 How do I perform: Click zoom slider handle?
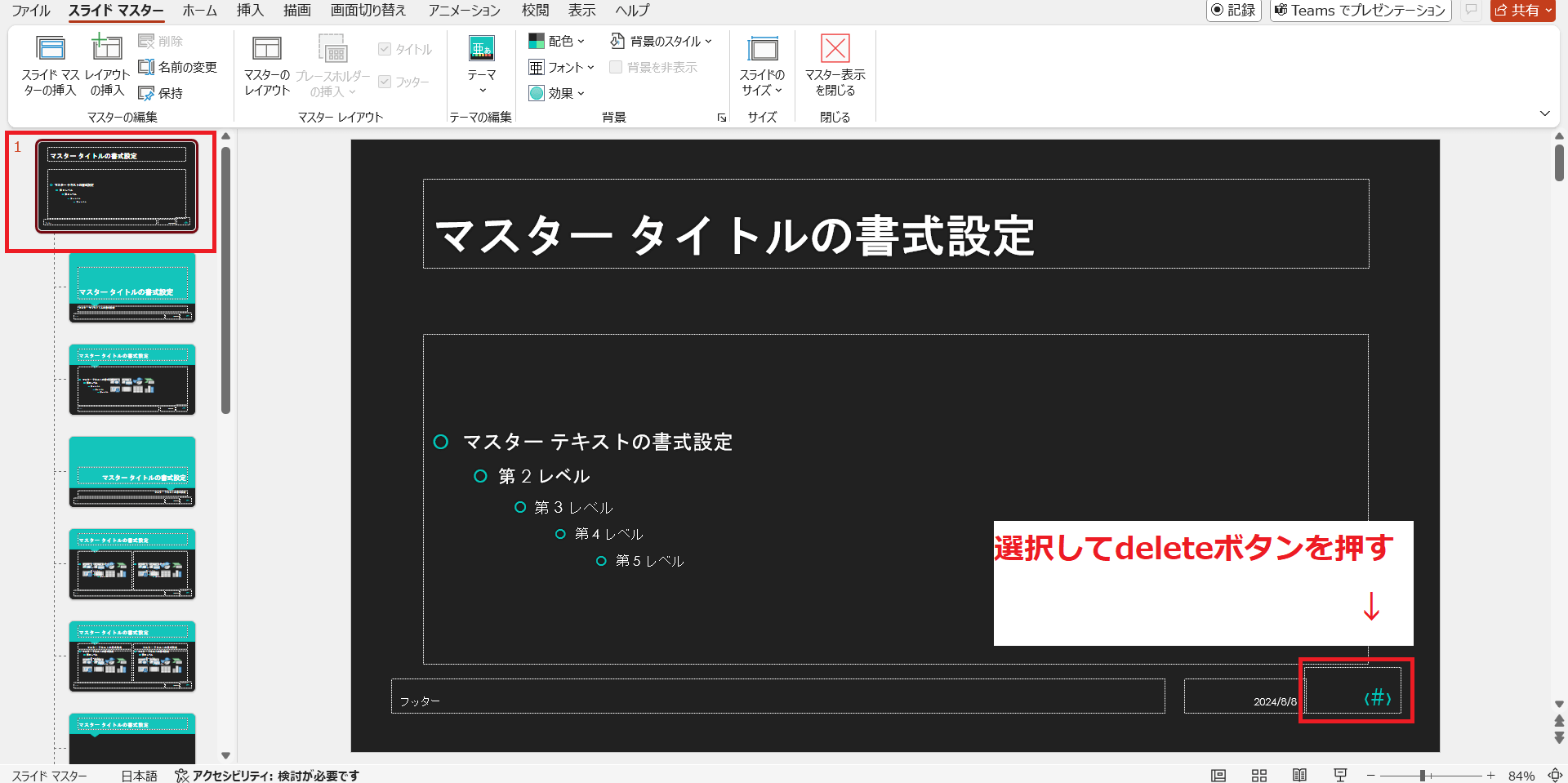point(1423,775)
